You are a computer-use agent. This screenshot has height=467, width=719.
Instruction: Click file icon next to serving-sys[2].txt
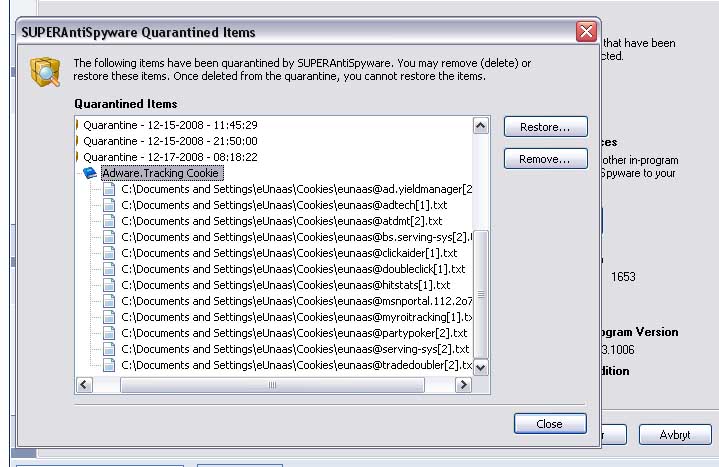coord(109,349)
